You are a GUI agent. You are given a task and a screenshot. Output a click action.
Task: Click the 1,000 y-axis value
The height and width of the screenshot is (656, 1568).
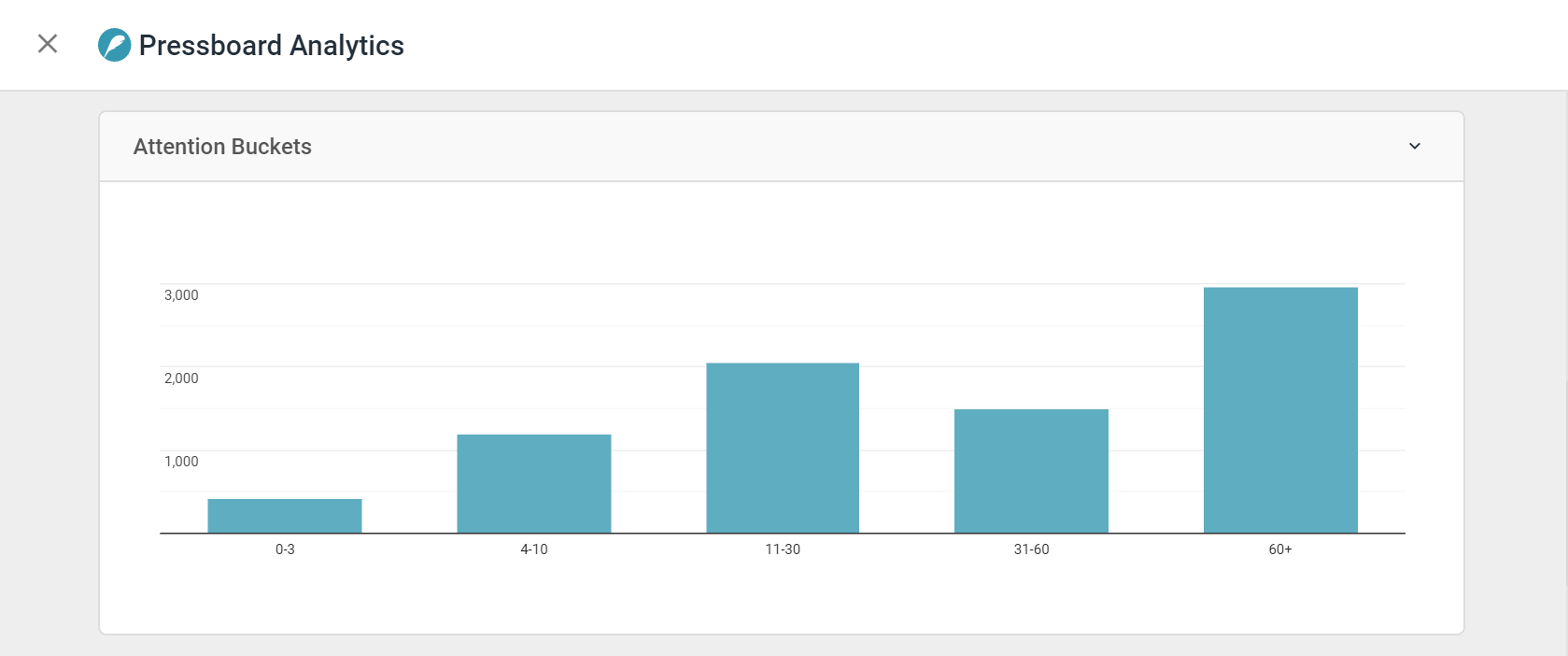pos(181,462)
